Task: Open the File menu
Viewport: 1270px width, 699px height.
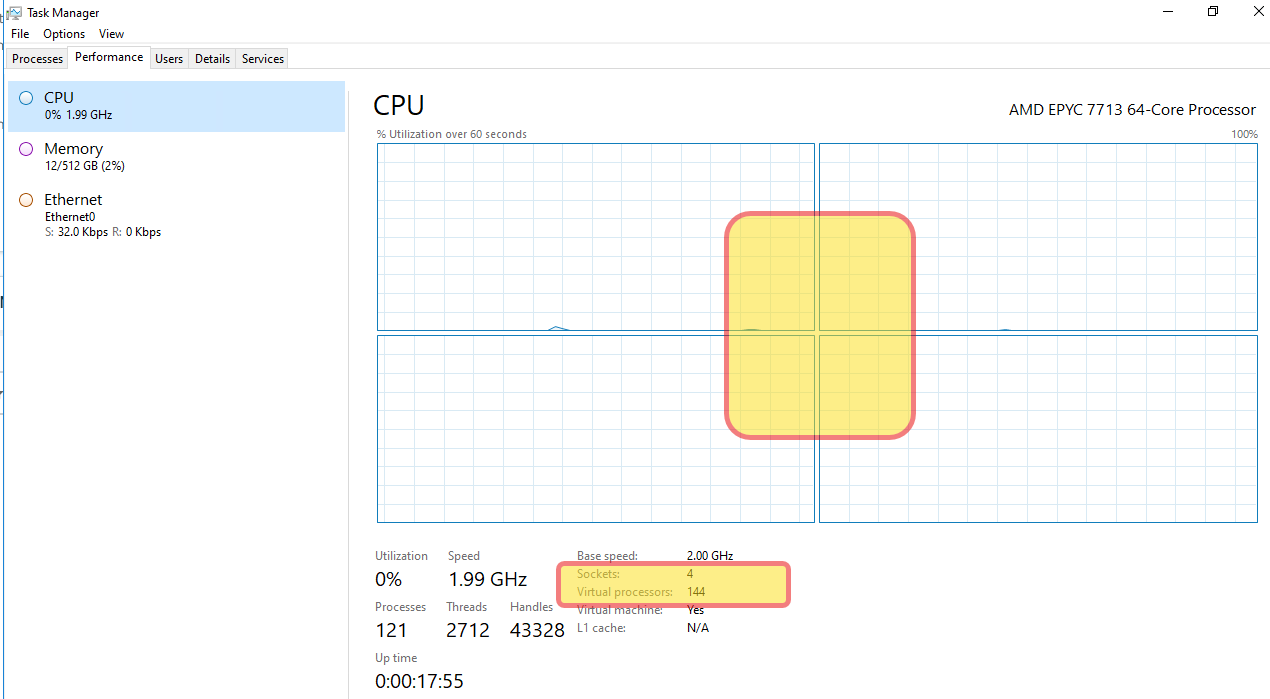Action: point(20,33)
